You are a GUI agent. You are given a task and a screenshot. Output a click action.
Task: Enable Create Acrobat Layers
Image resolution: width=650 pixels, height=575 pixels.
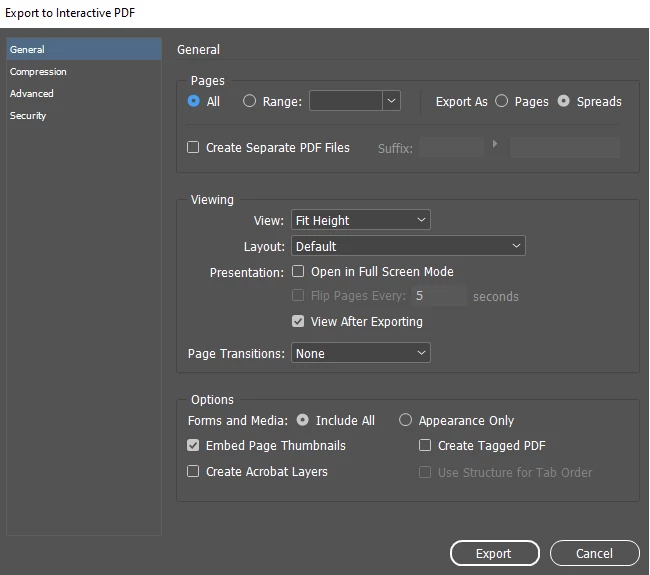click(x=193, y=471)
